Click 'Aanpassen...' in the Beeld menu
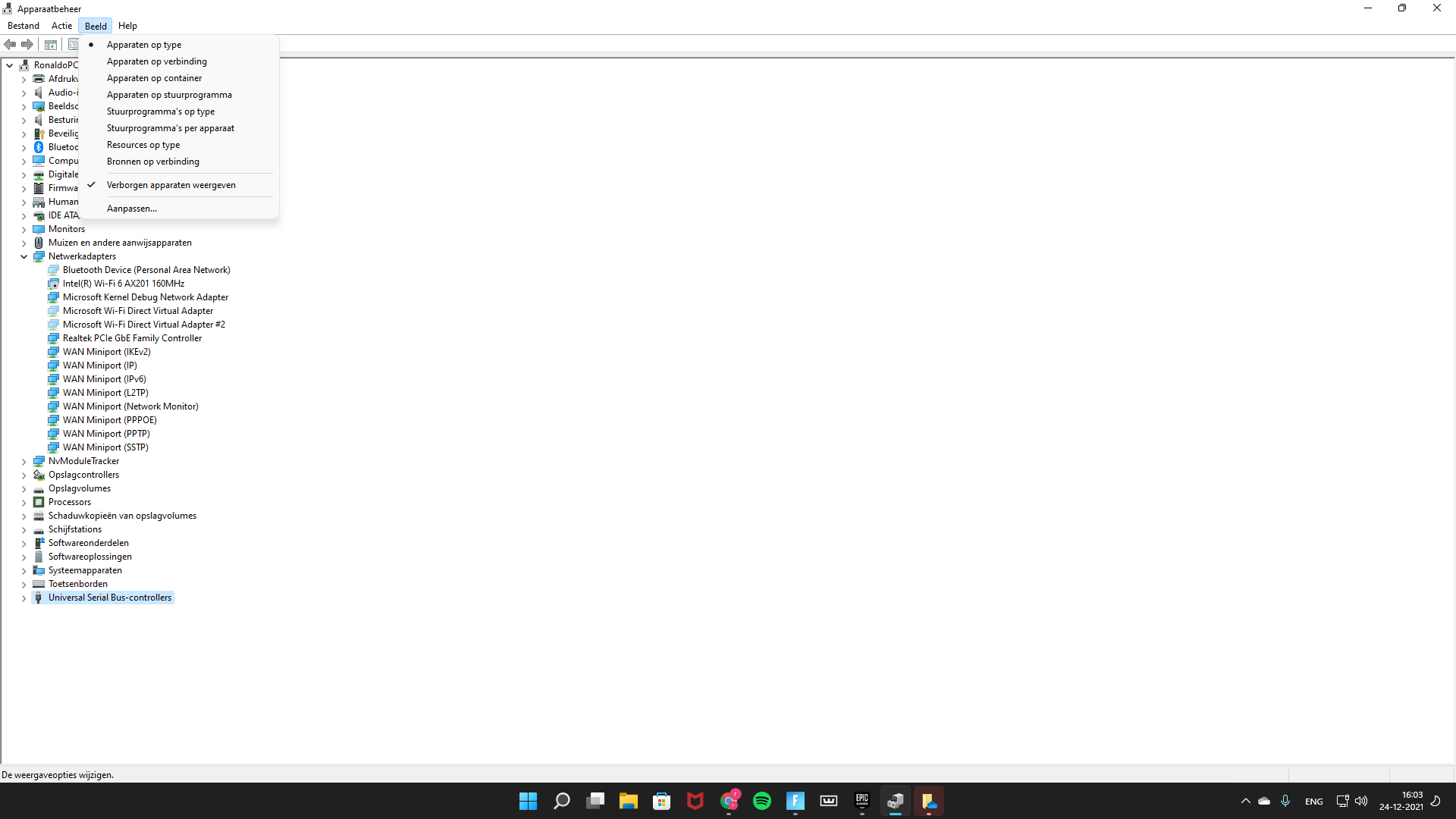The image size is (1456, 819). point(131,209)
